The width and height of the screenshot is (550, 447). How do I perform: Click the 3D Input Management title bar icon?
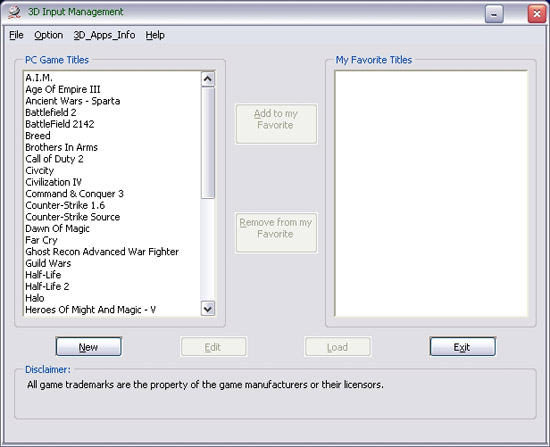click(x=14, y=12)
